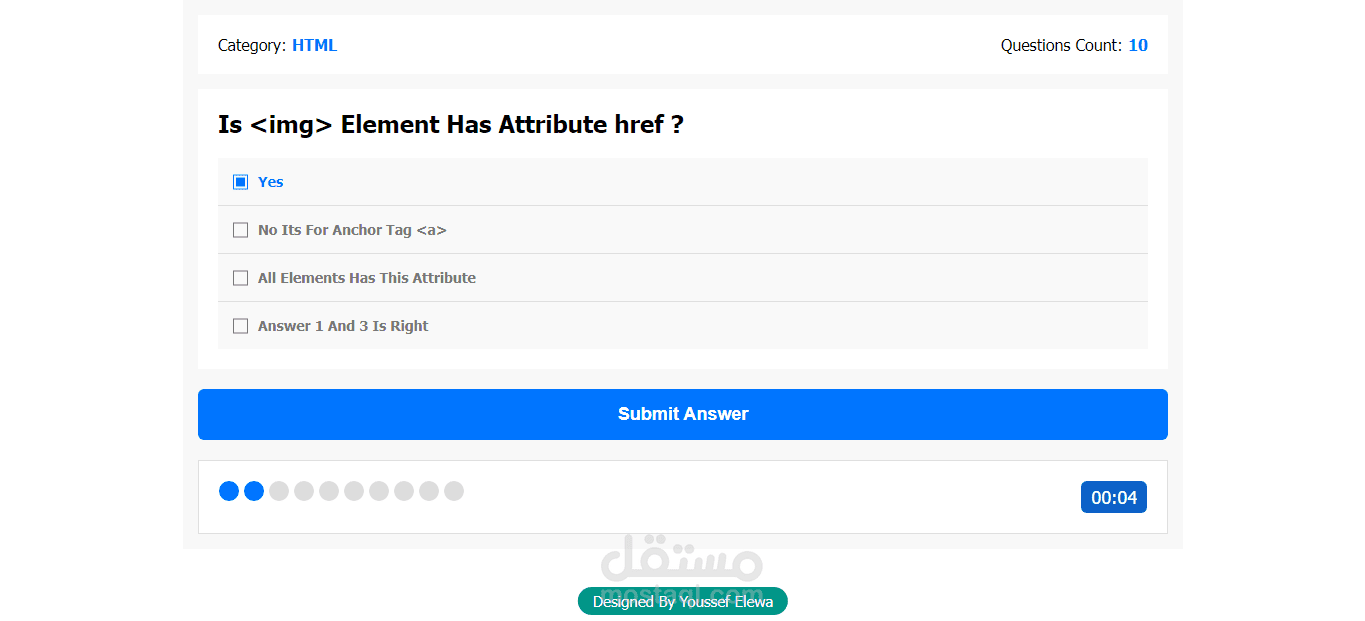1365x621 pixels.
Task: Click the questions count number 10
Action: click(1138, 45)
